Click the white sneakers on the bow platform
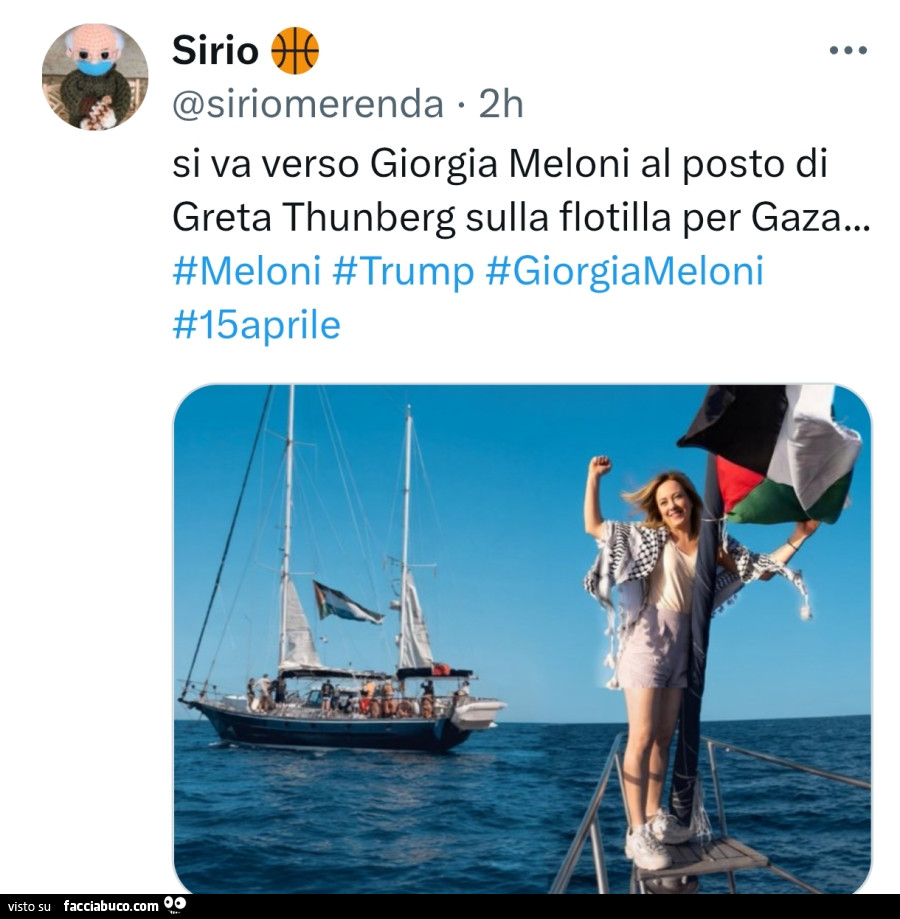Screen dimensions: 900x919 click(660, 838)
